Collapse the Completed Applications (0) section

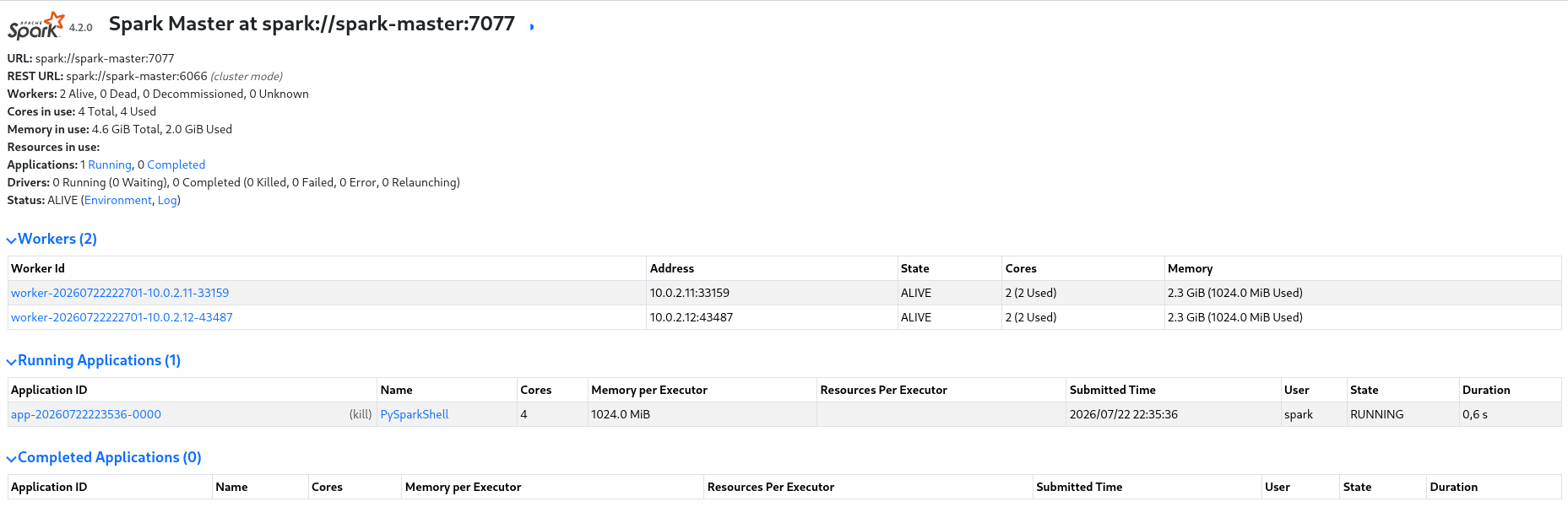[104, 457]
